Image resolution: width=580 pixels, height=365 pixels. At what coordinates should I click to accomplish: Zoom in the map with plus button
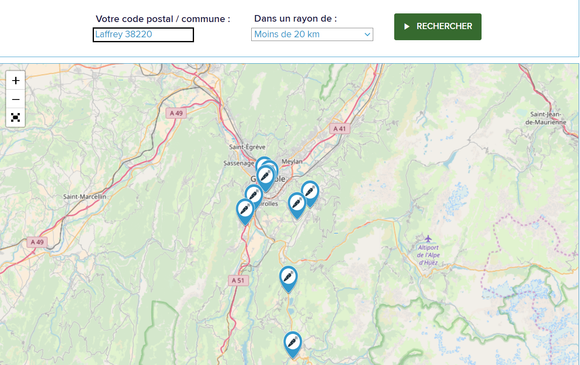click(16, 81)
